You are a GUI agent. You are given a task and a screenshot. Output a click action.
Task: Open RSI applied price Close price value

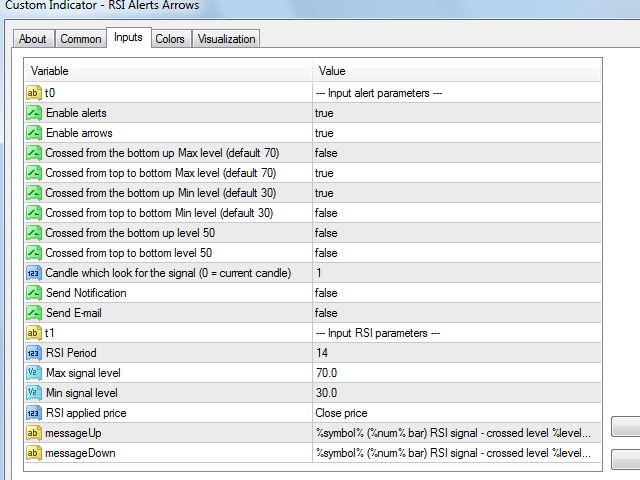tap(457, 413)
